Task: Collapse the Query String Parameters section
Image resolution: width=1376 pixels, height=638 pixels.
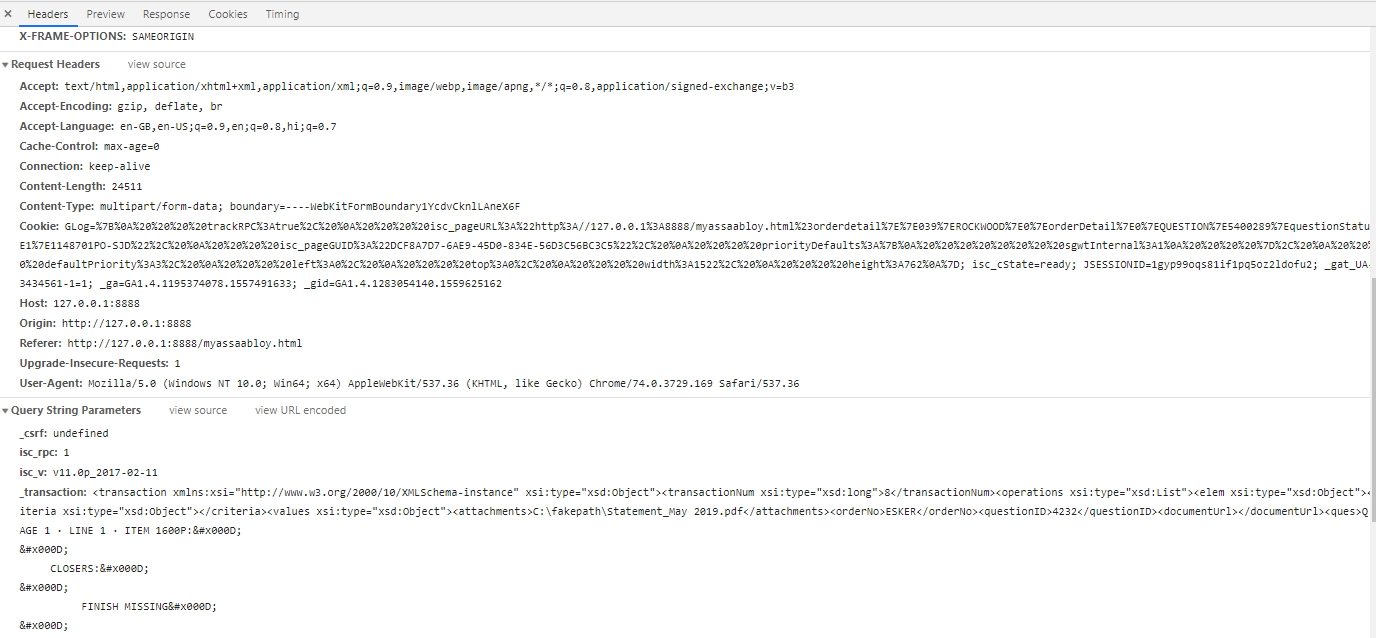Action: pos(6,411)
